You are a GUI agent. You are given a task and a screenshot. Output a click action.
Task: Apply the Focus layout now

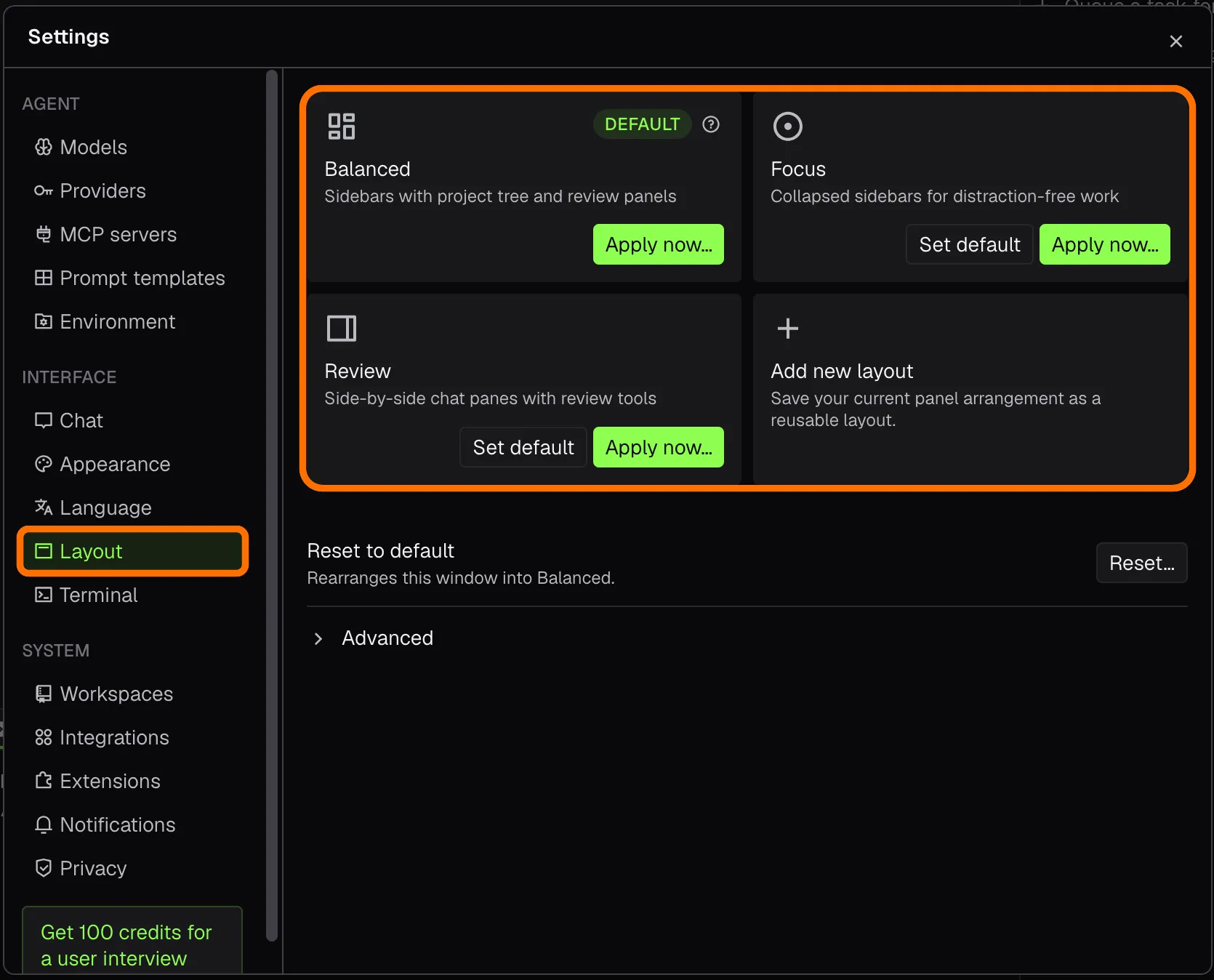coord(1105,244)
